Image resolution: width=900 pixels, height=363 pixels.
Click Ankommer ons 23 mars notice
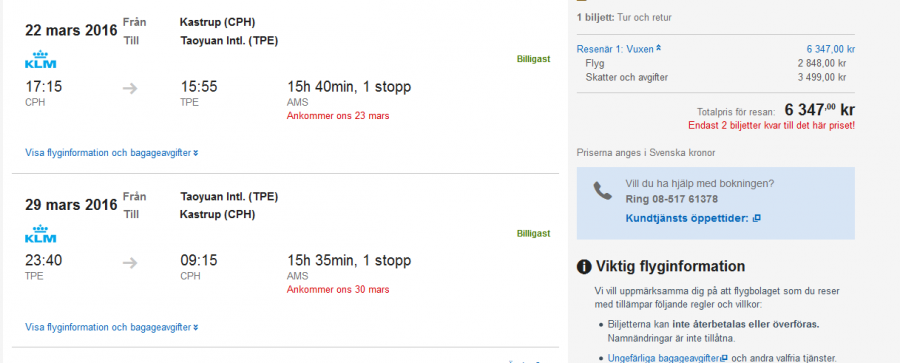click(338, 115)
